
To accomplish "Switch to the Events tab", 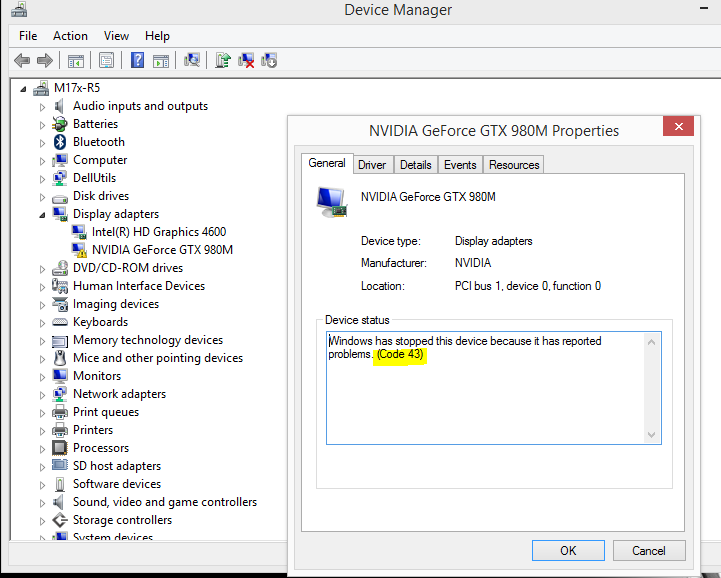I will [460, 165].
